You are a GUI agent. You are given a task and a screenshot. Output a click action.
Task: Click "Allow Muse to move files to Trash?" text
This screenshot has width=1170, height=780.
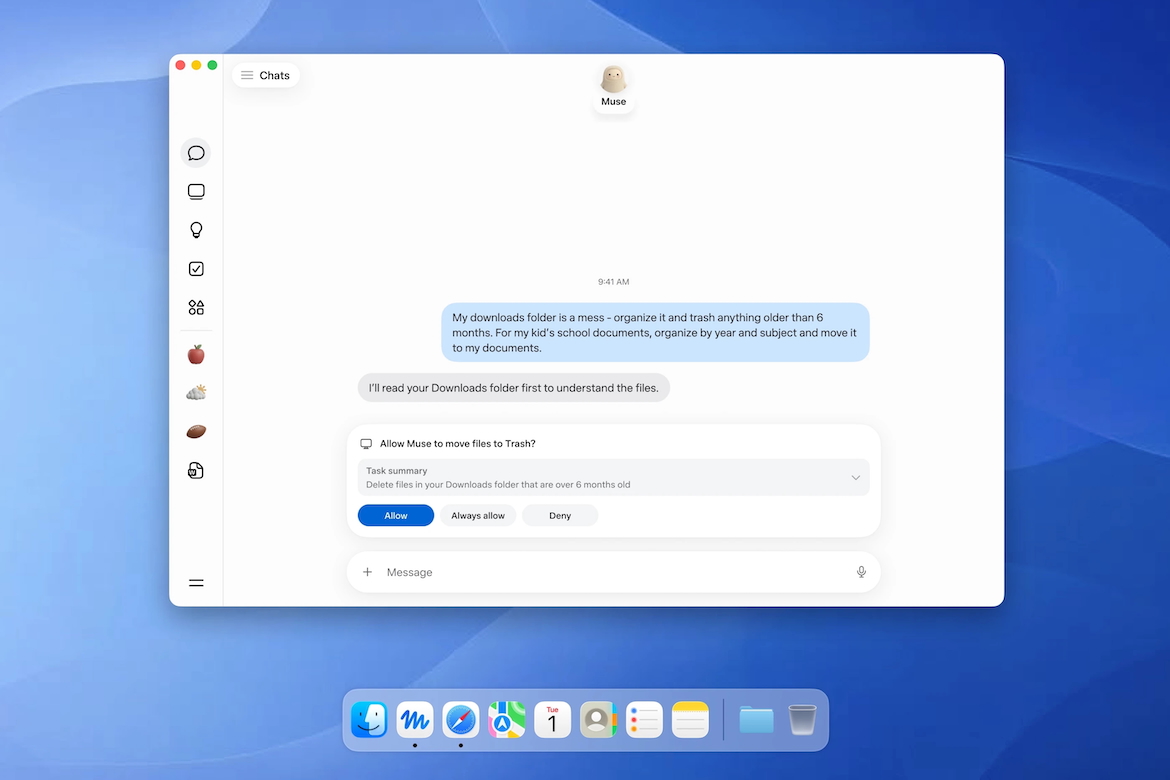point(457,444)
